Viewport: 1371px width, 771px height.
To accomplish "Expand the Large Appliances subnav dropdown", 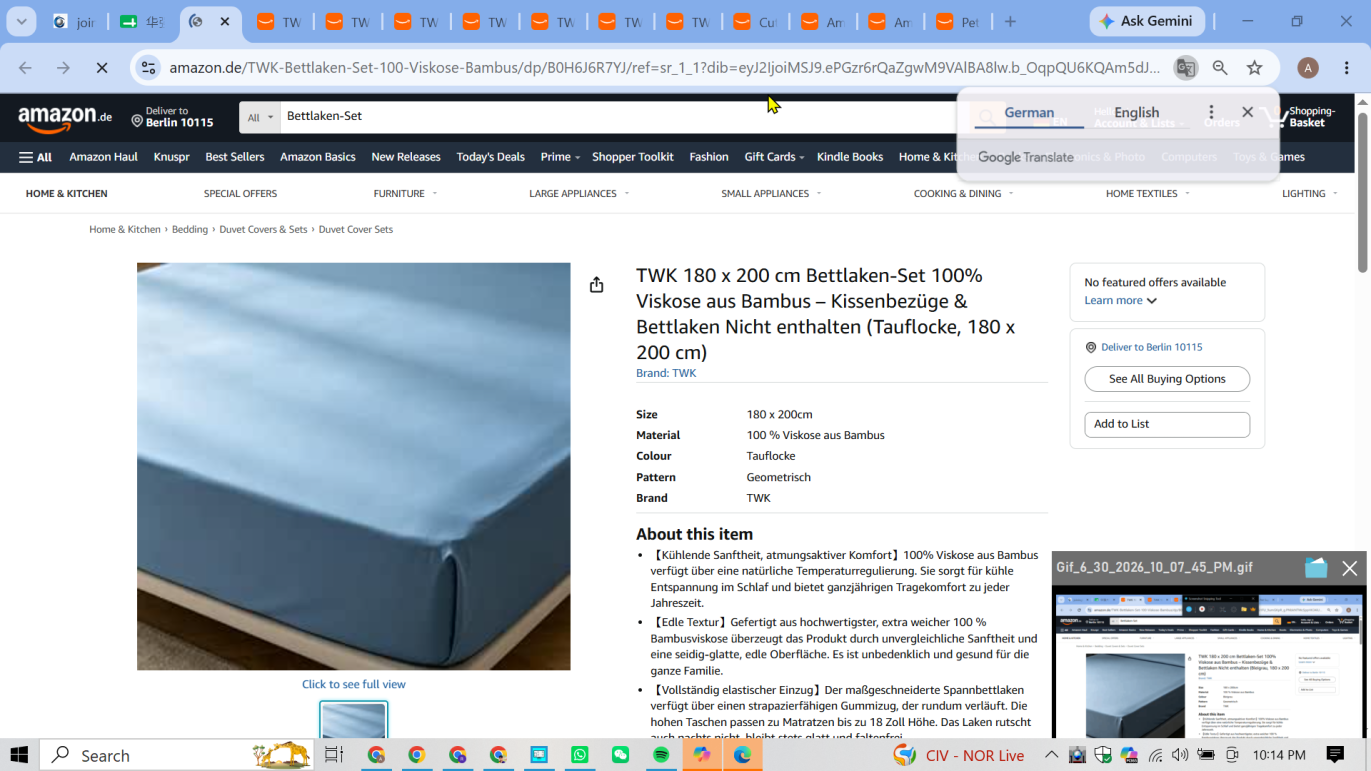I will tap(579, 194).
